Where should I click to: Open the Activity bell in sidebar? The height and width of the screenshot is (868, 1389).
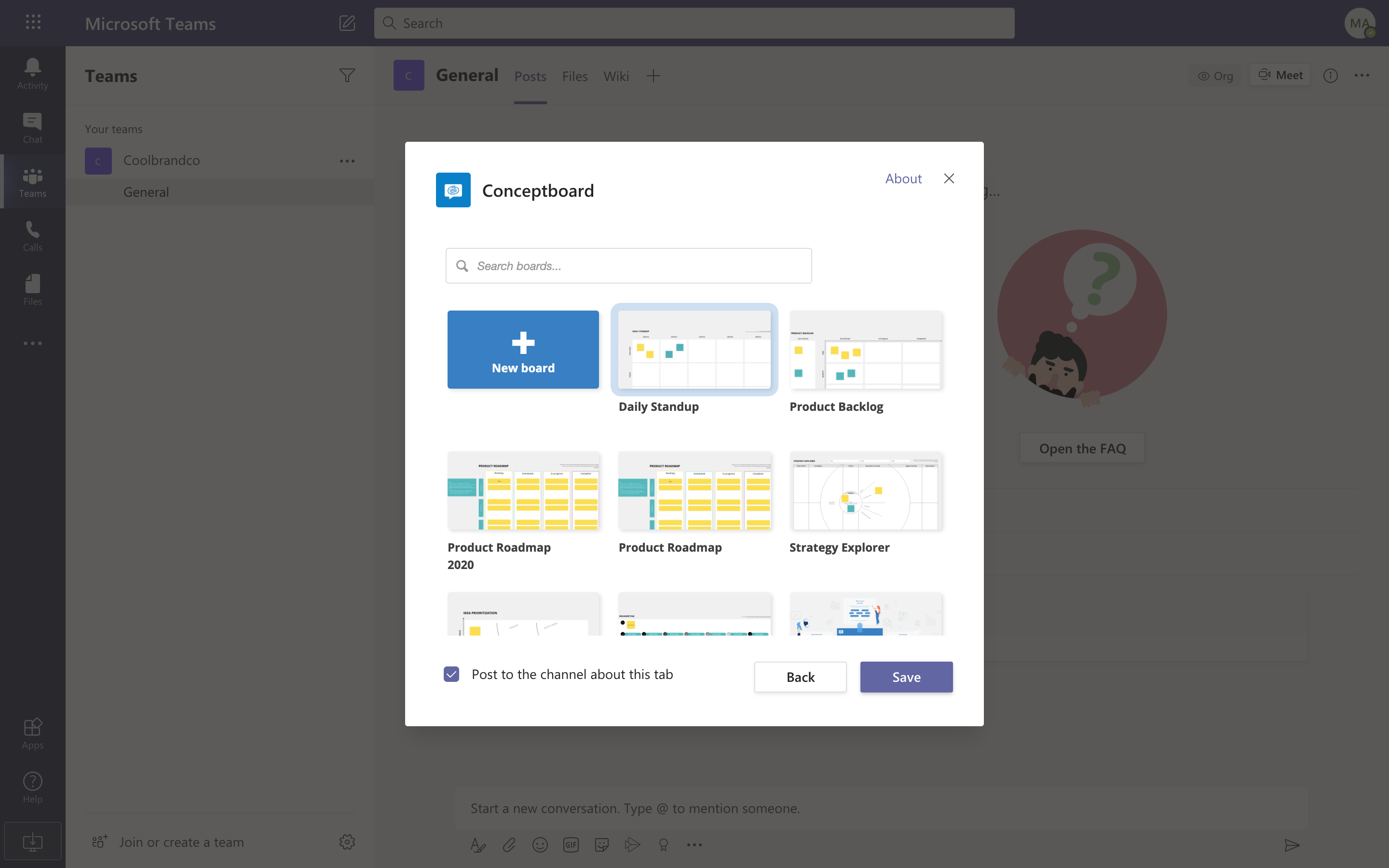(x=33, y=74)
